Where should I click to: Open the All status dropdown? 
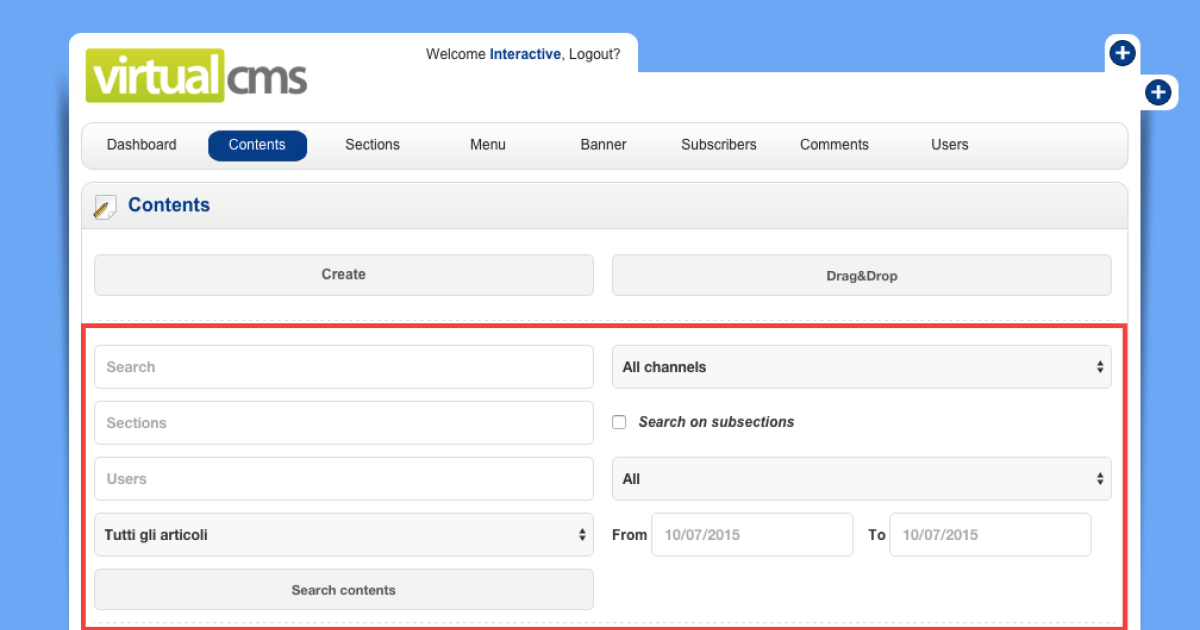(x=861, y=479)
